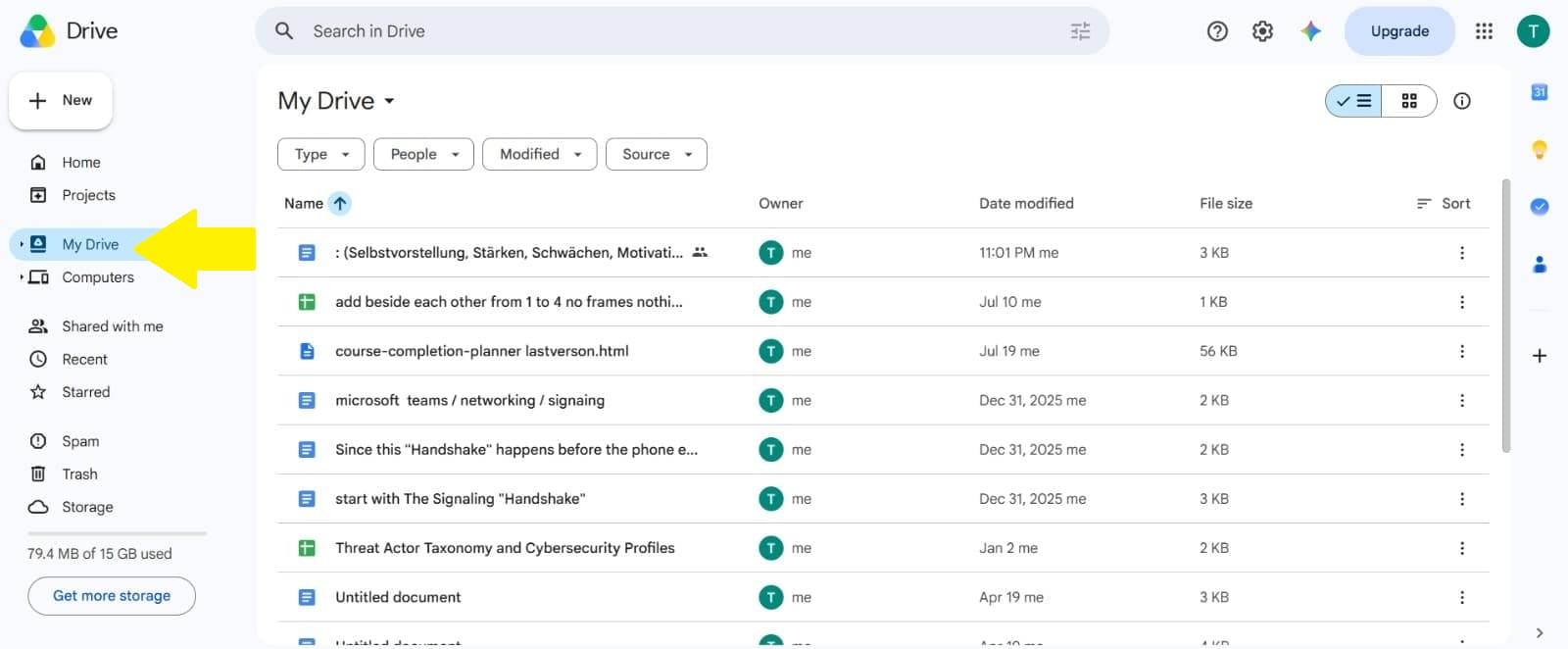This screenshot has height=649, width=1568.
Task: Click 79.4 MB of 15 GB used text
Action: 100,554
